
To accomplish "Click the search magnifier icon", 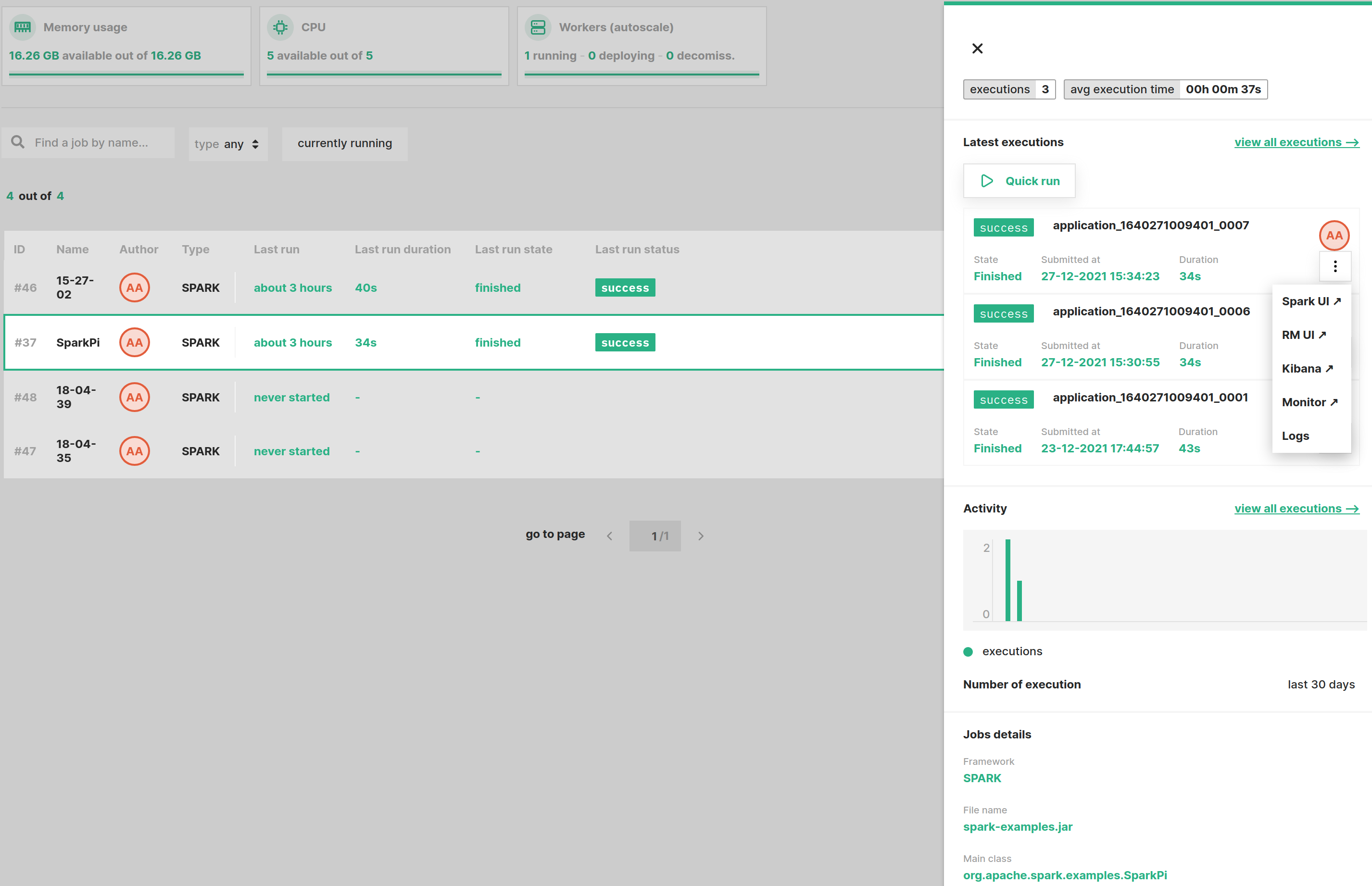I will point(18,142).
